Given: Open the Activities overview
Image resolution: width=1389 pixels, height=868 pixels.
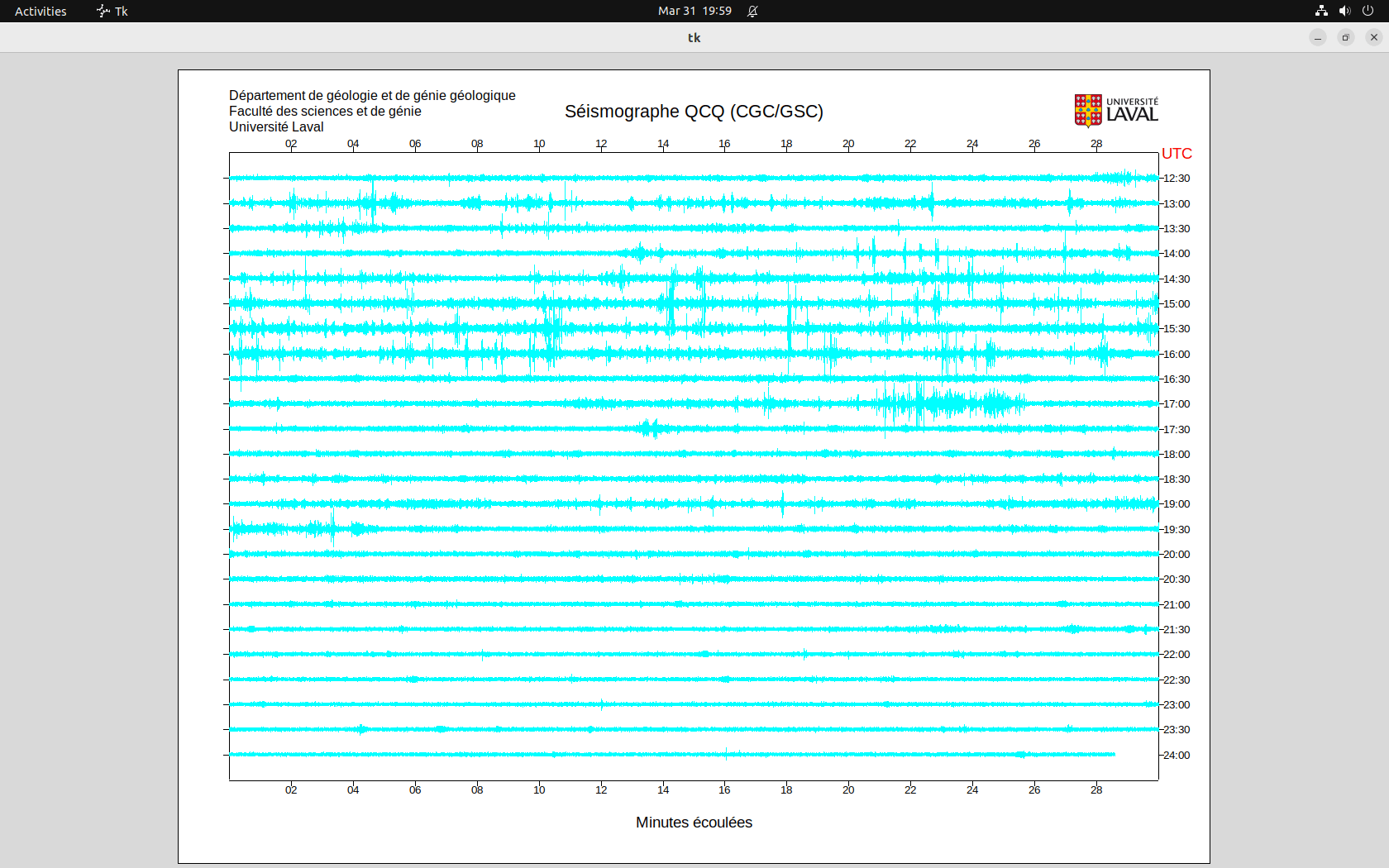Looking at the screenshot, I should [41, 11].
